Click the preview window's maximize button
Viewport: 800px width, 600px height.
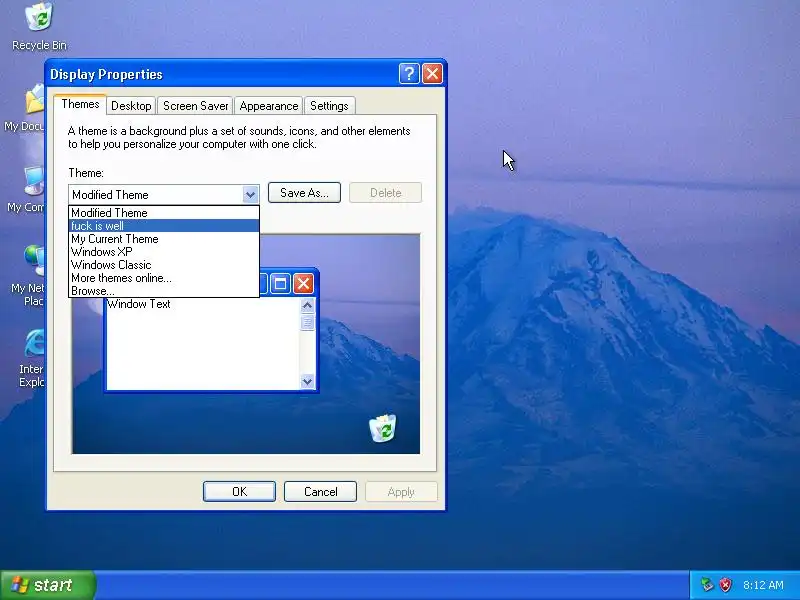coord(280,283)
